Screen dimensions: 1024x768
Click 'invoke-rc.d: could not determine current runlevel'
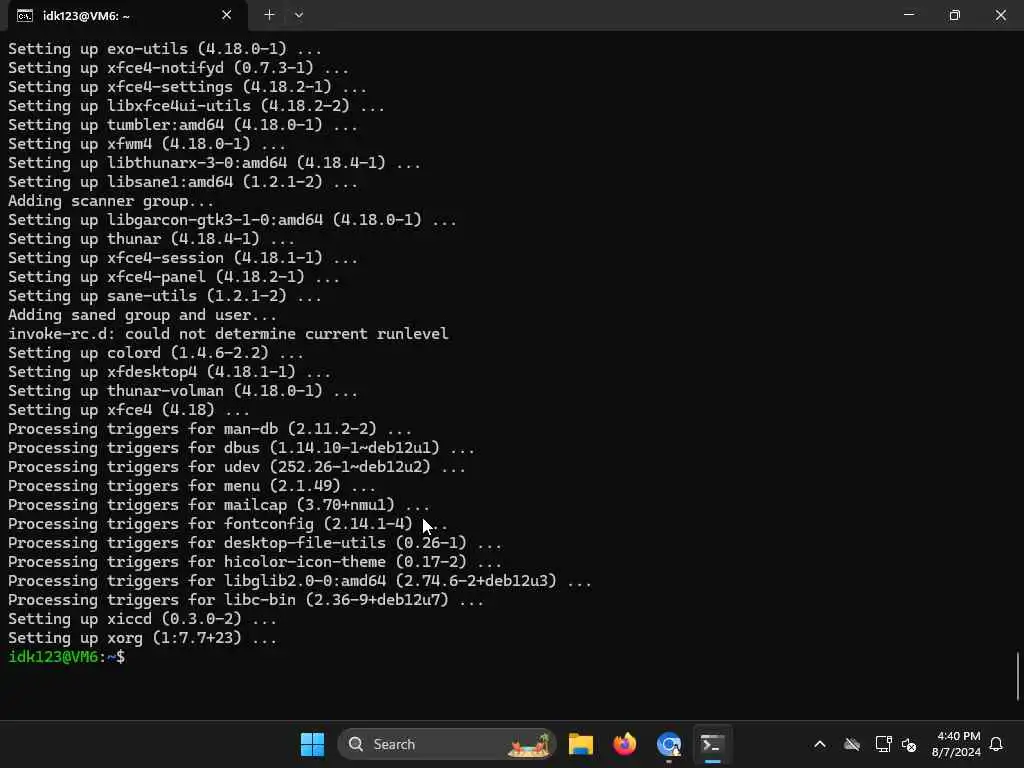228,334
